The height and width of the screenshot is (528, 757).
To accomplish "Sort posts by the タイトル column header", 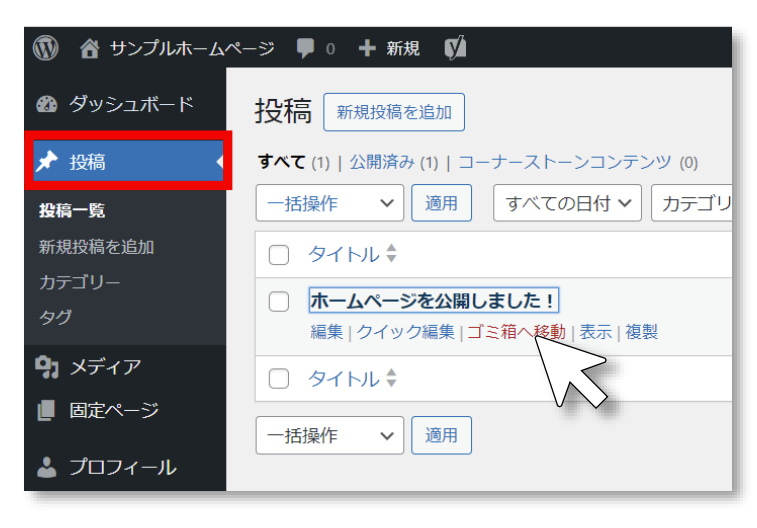I will click(x=343, y=255).
